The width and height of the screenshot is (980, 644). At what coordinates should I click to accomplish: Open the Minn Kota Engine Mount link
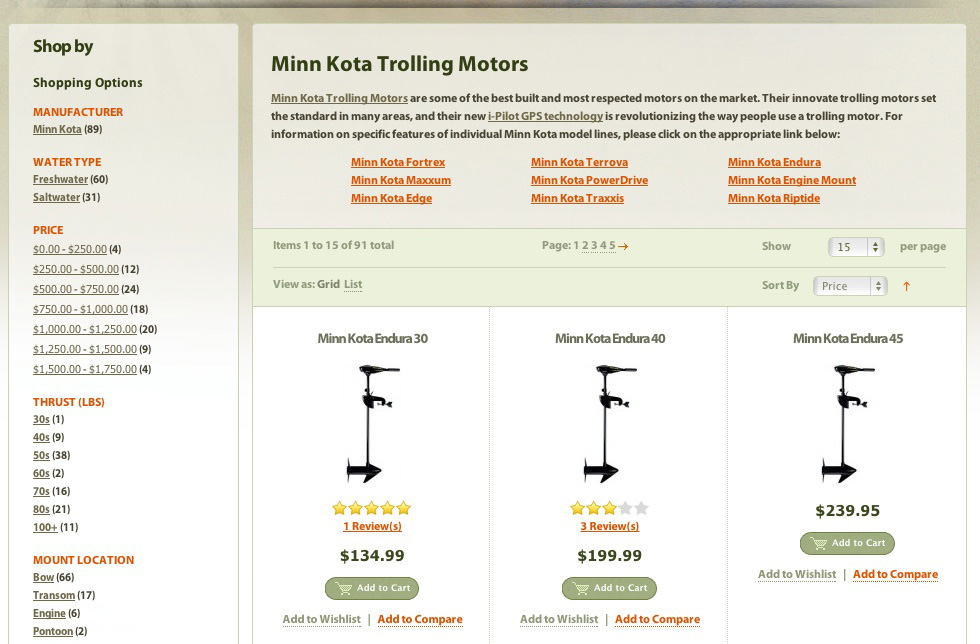(x=792, y=180)
